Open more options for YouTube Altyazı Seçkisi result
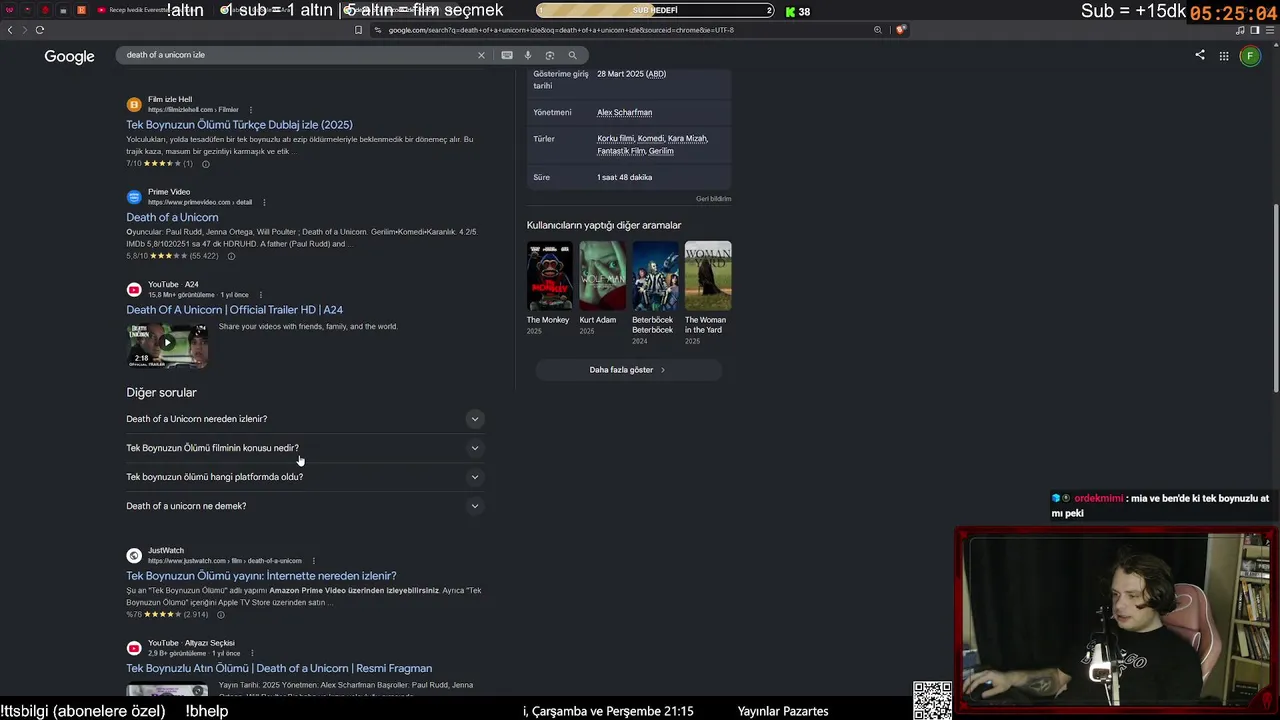Screen dimensions: 1280x720 tap(252, 653)
